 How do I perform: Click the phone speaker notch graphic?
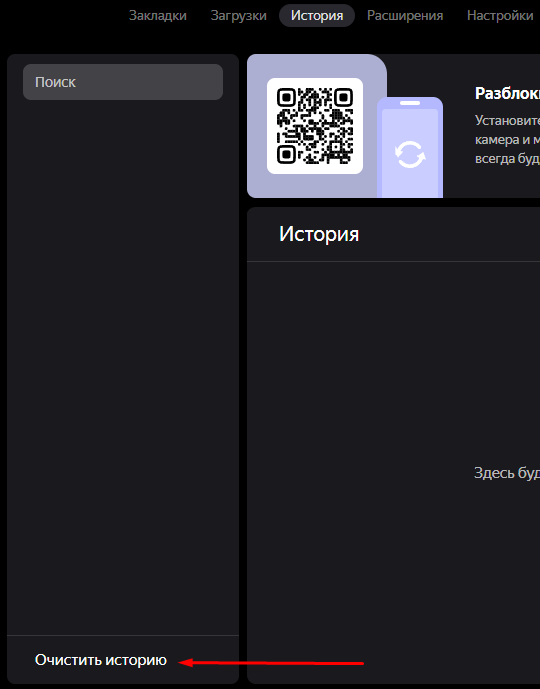410,103
